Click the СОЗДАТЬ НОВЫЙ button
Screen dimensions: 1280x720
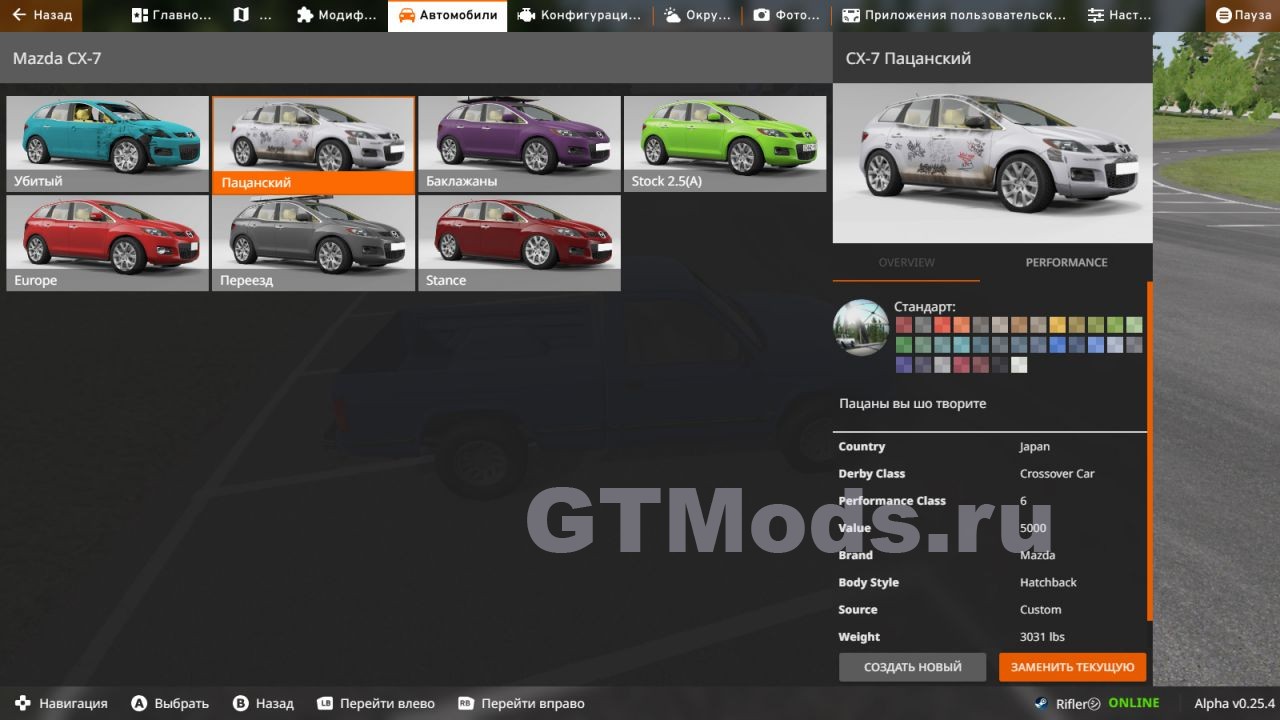(x=912, y=667)
